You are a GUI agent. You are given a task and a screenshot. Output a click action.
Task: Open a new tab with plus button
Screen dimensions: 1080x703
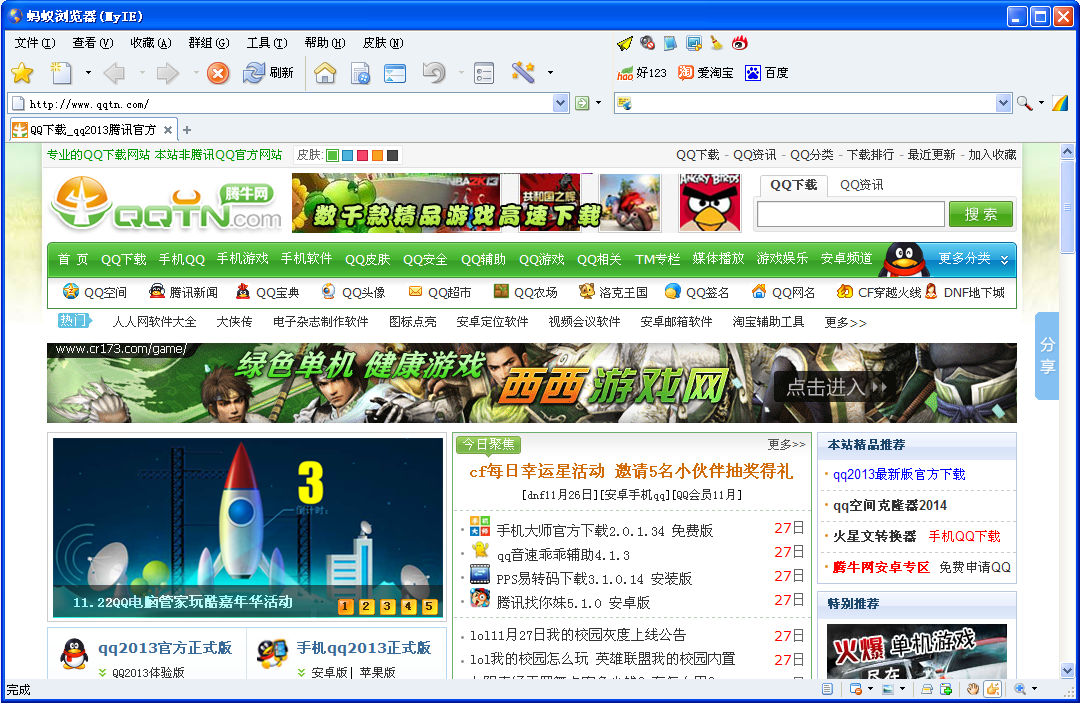coord(187,130)
